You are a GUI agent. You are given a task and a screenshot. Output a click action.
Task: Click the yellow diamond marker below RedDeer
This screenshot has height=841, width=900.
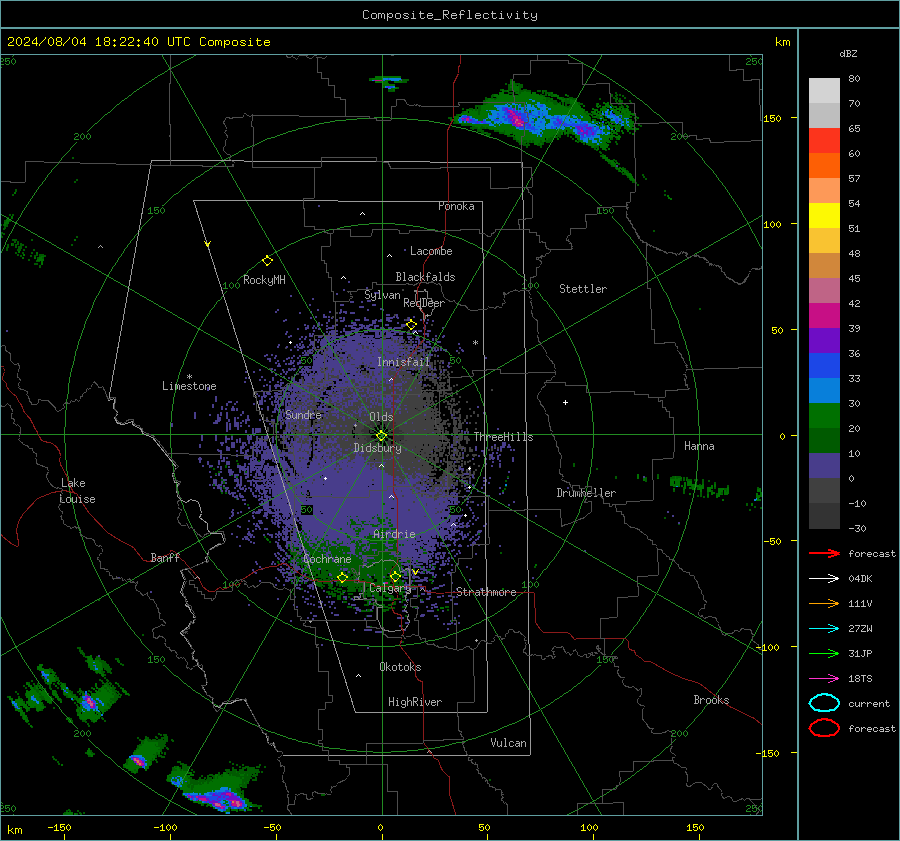pyautogui.click(x=411, y=325)
